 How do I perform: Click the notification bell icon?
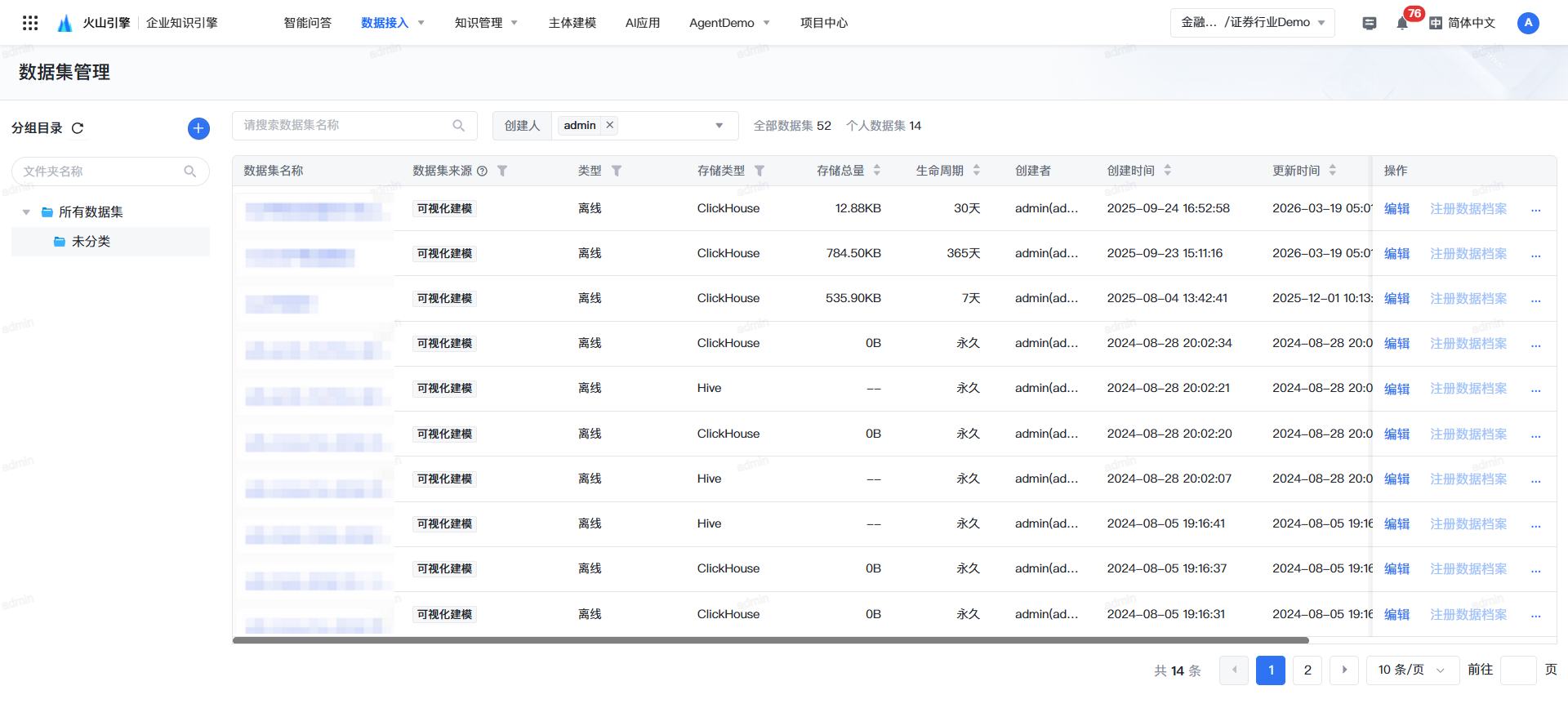coord(1401,23)
